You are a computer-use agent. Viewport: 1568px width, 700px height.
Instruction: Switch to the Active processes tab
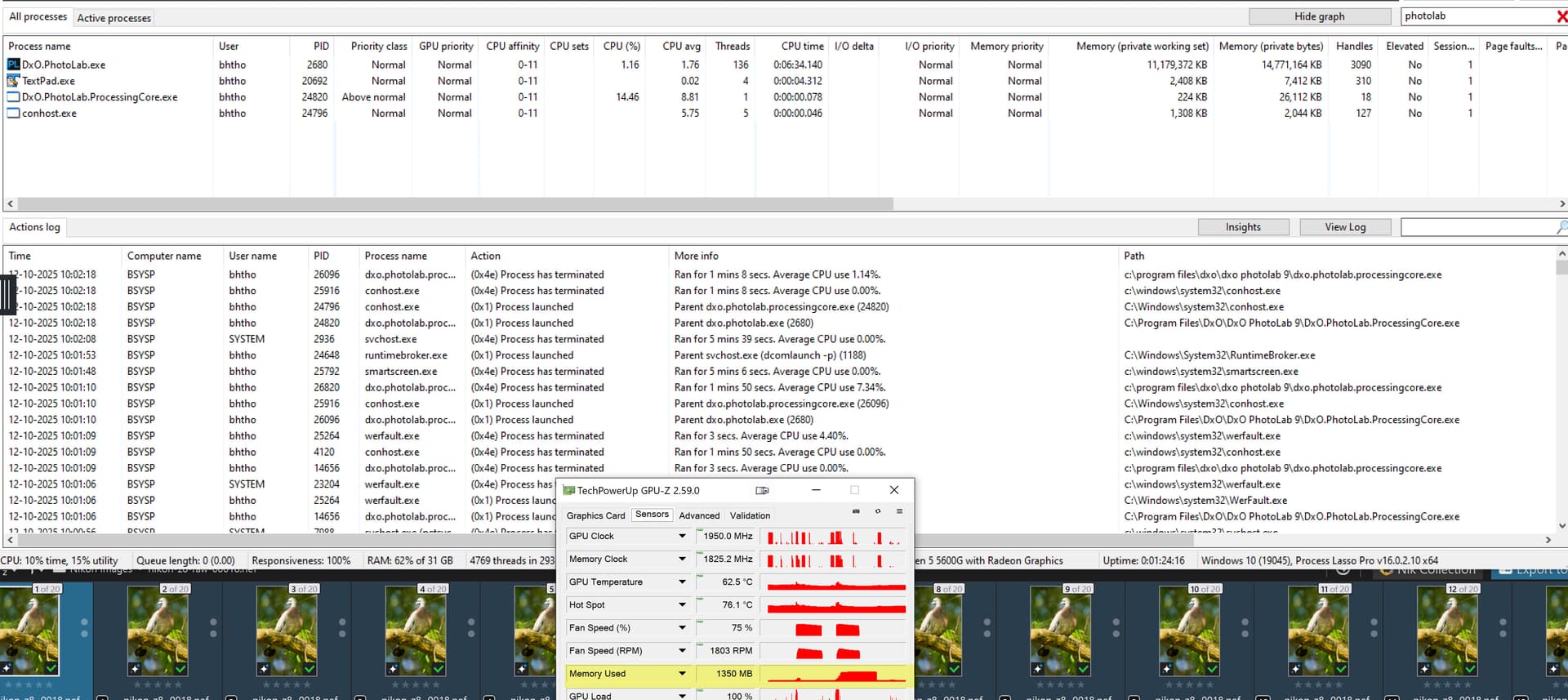click(114, 18)
